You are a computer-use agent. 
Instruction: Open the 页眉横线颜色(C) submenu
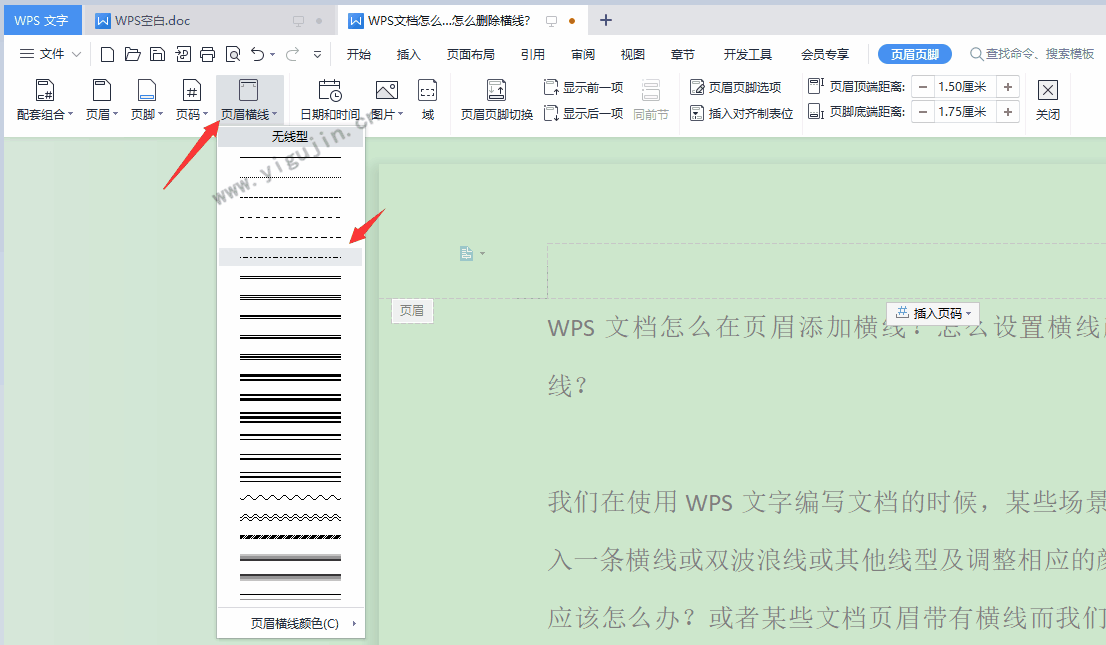[x=291, y=623]
